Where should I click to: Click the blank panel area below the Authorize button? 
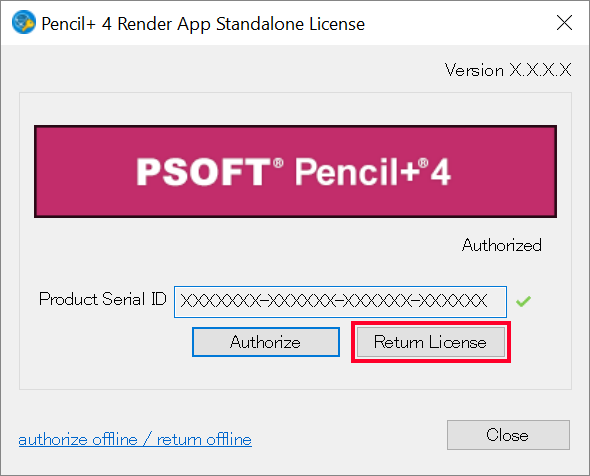266,373
